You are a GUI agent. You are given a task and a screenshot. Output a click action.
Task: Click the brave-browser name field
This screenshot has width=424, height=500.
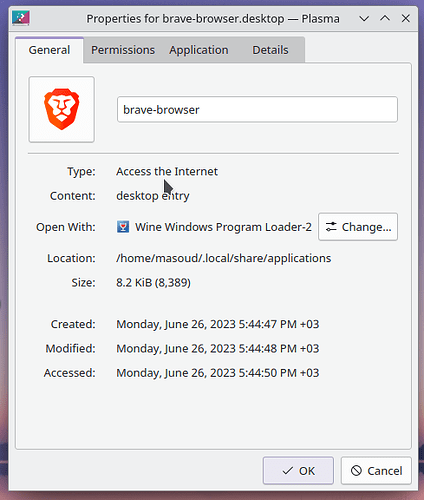click(x=257, y=110)
